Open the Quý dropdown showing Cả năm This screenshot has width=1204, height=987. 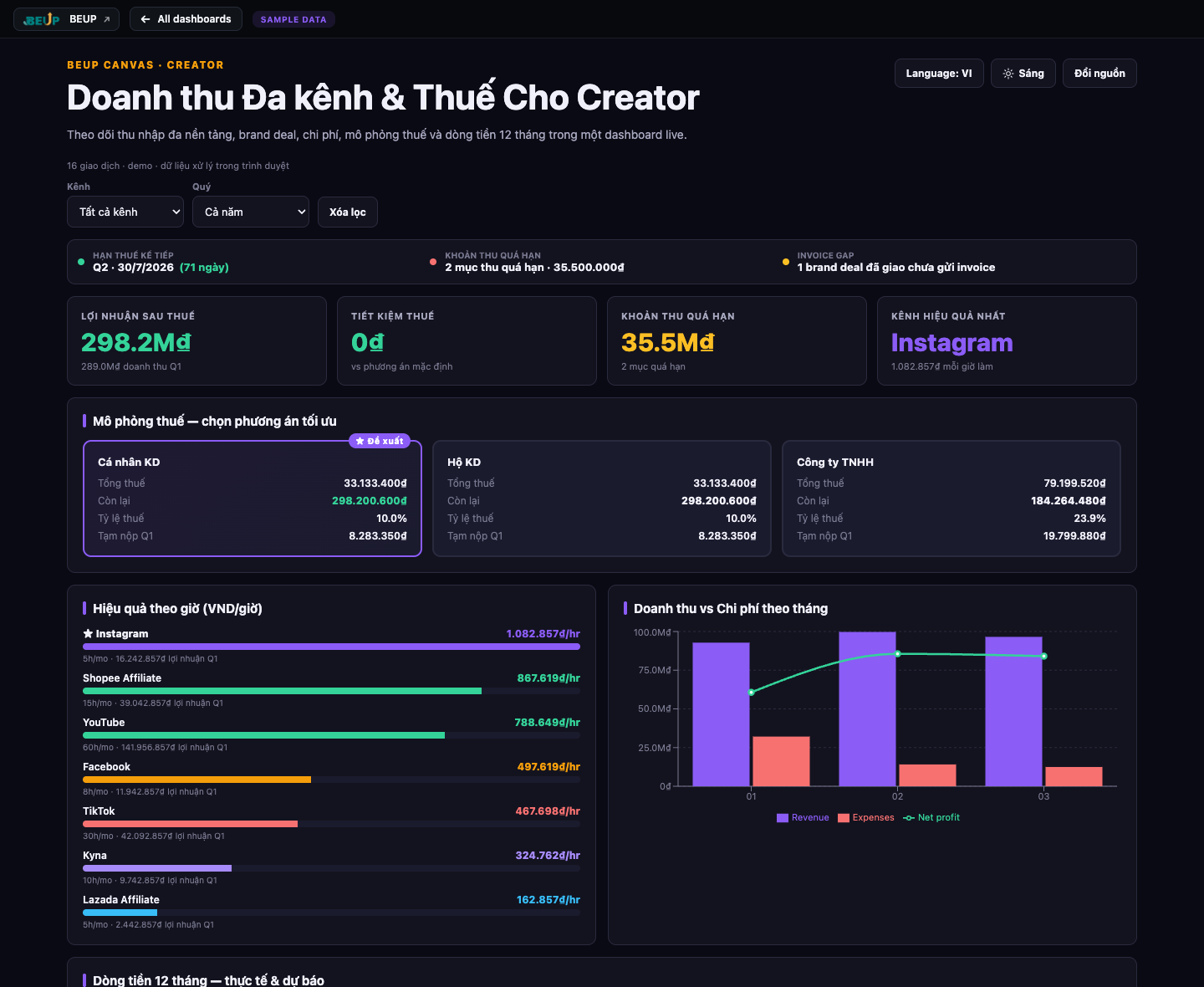(251, 212)
